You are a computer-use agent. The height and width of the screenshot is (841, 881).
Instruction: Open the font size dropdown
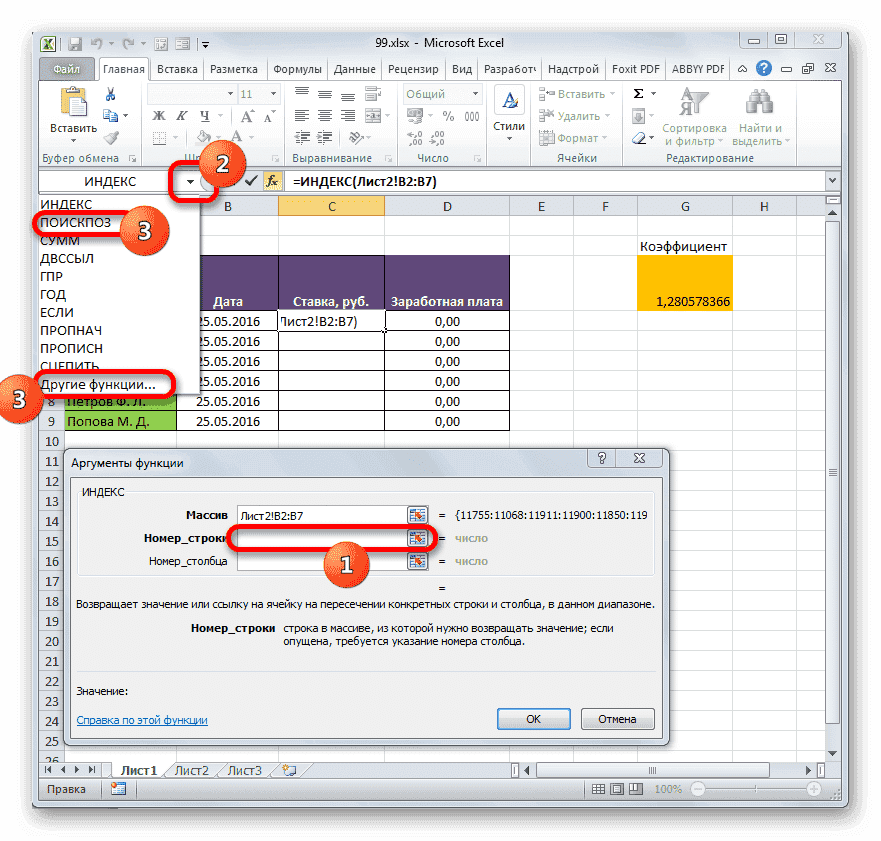pyautogui.click(x=272, y=94)
